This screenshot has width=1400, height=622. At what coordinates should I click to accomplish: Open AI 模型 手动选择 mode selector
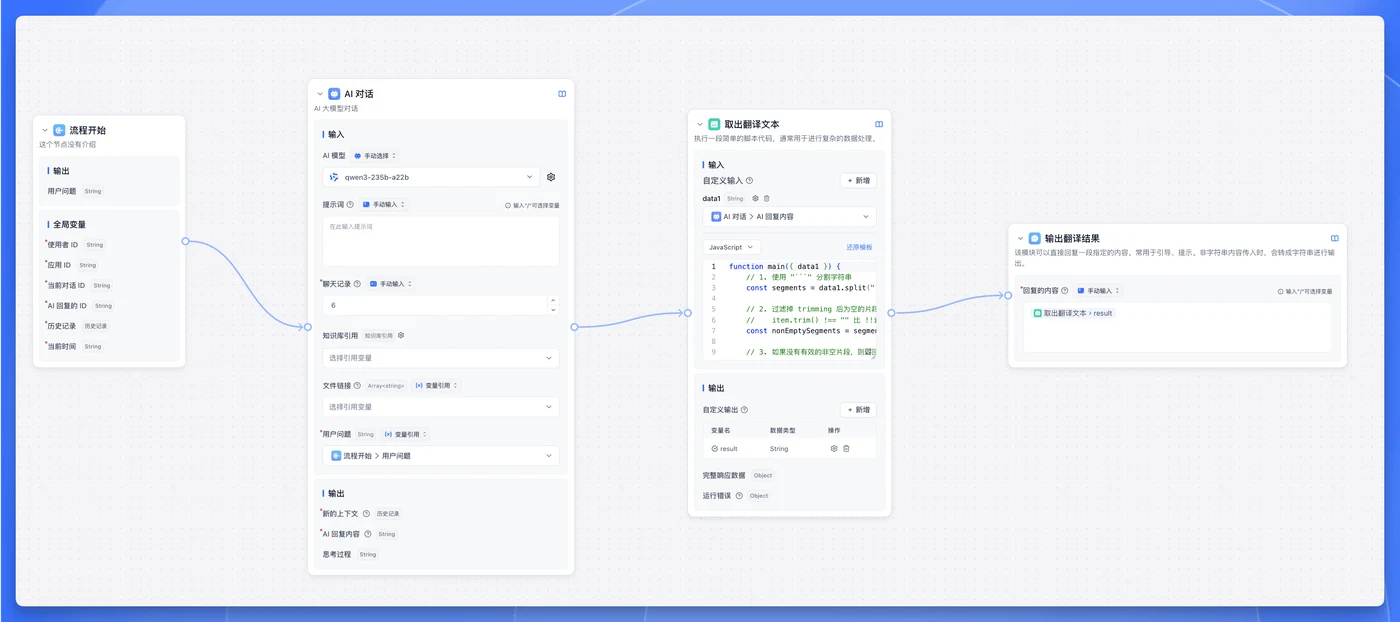(375, 156)
